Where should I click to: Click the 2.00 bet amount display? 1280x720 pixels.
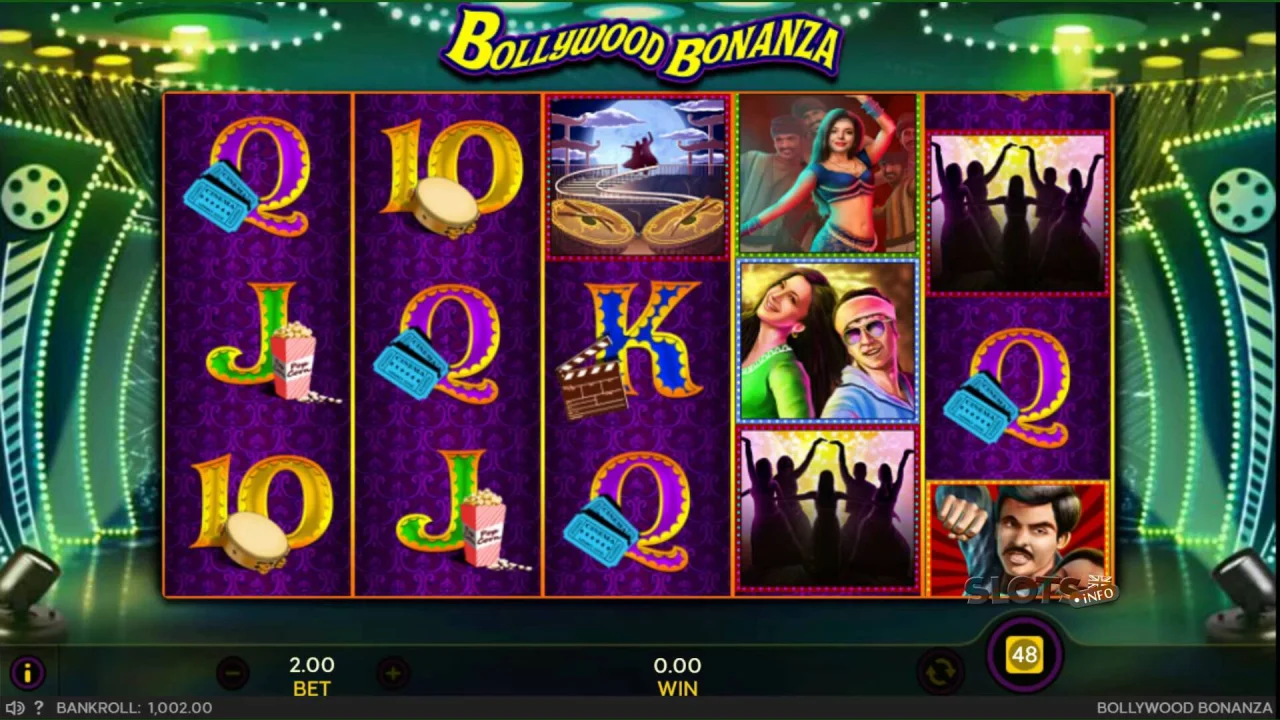click(x=312, y=665)
